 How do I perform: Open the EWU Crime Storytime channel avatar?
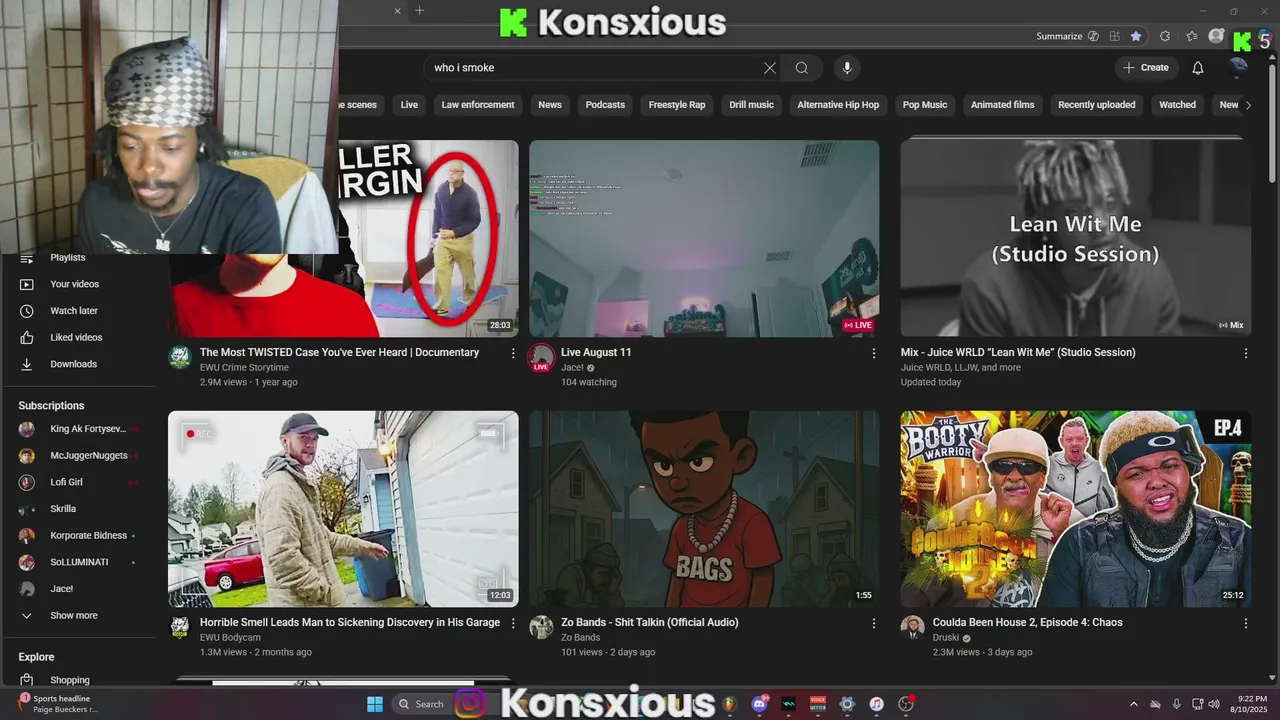(180, 357)
